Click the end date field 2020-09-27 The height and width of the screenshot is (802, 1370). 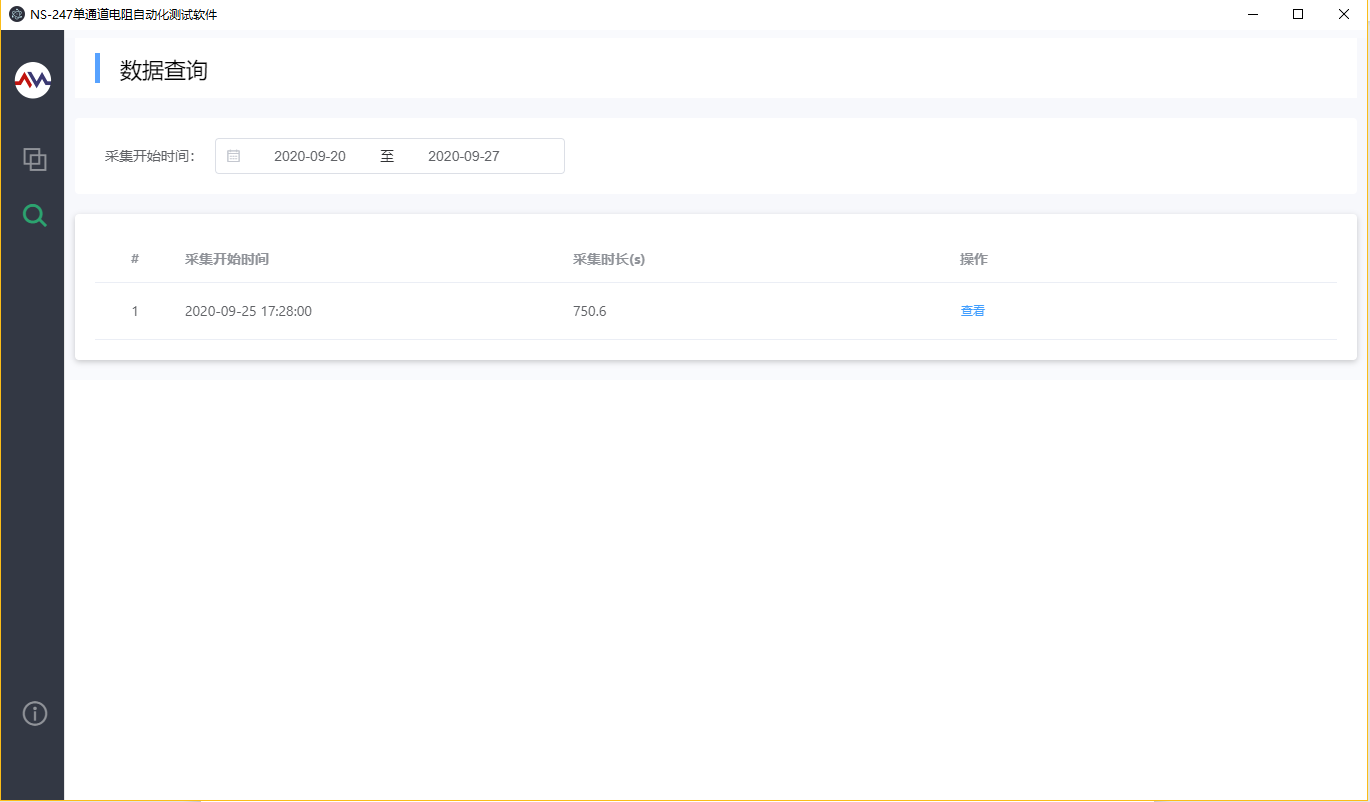tap(463, 156)
